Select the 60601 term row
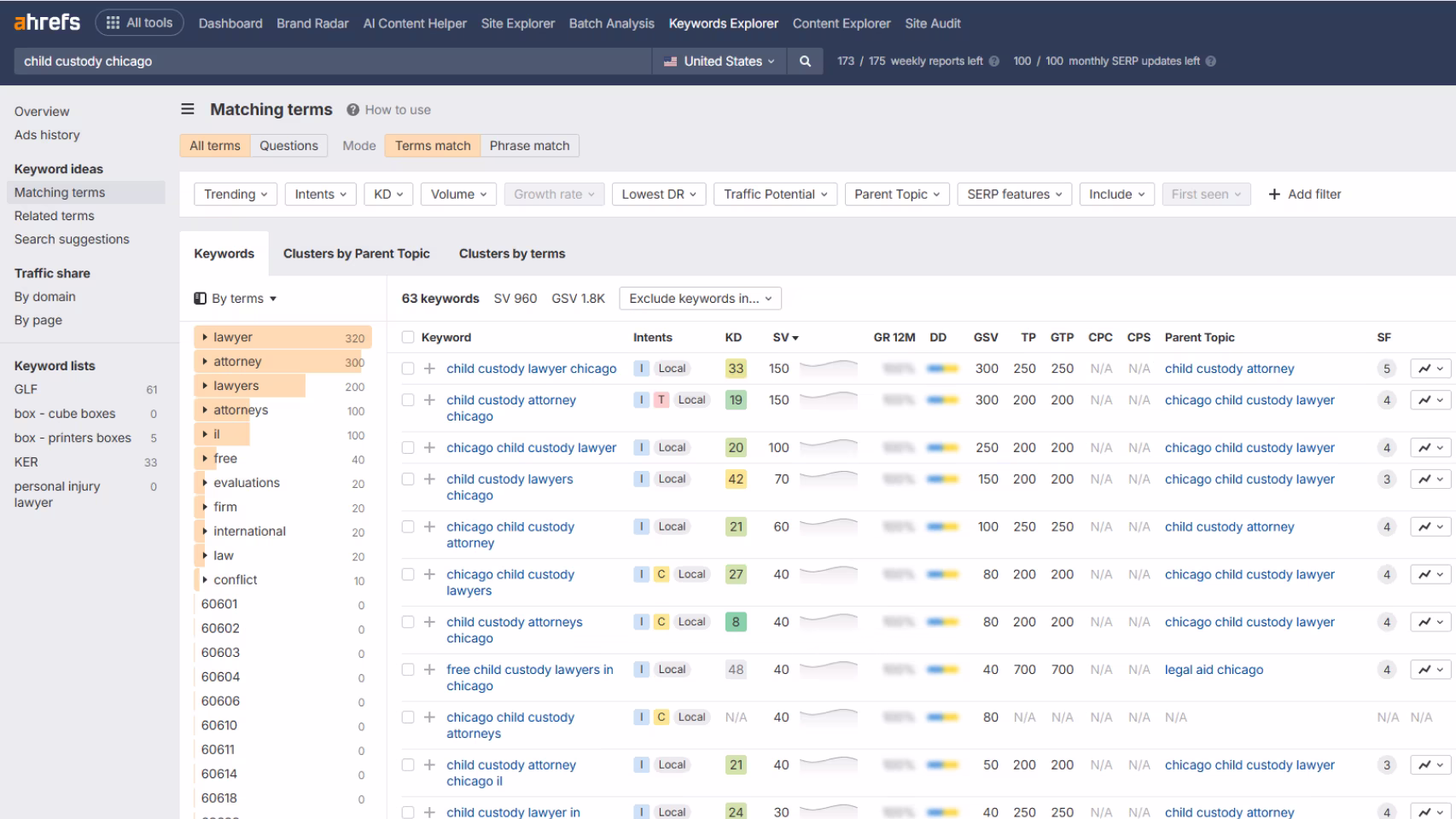1456x819 pixels. (x=282, y=604)
